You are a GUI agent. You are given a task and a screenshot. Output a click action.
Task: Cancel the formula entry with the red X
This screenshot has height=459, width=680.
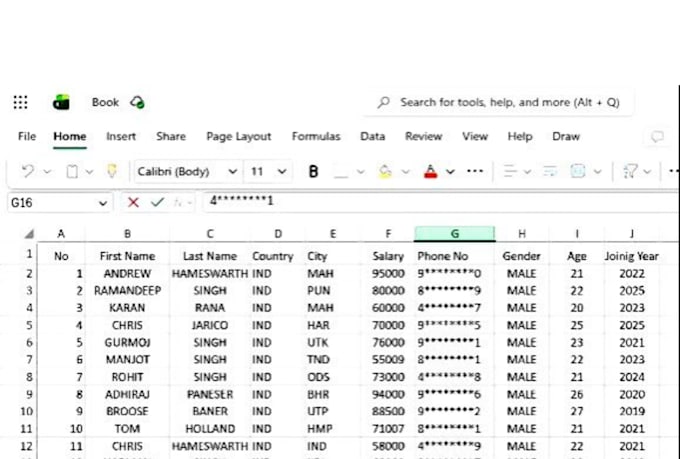pos(133,202)
